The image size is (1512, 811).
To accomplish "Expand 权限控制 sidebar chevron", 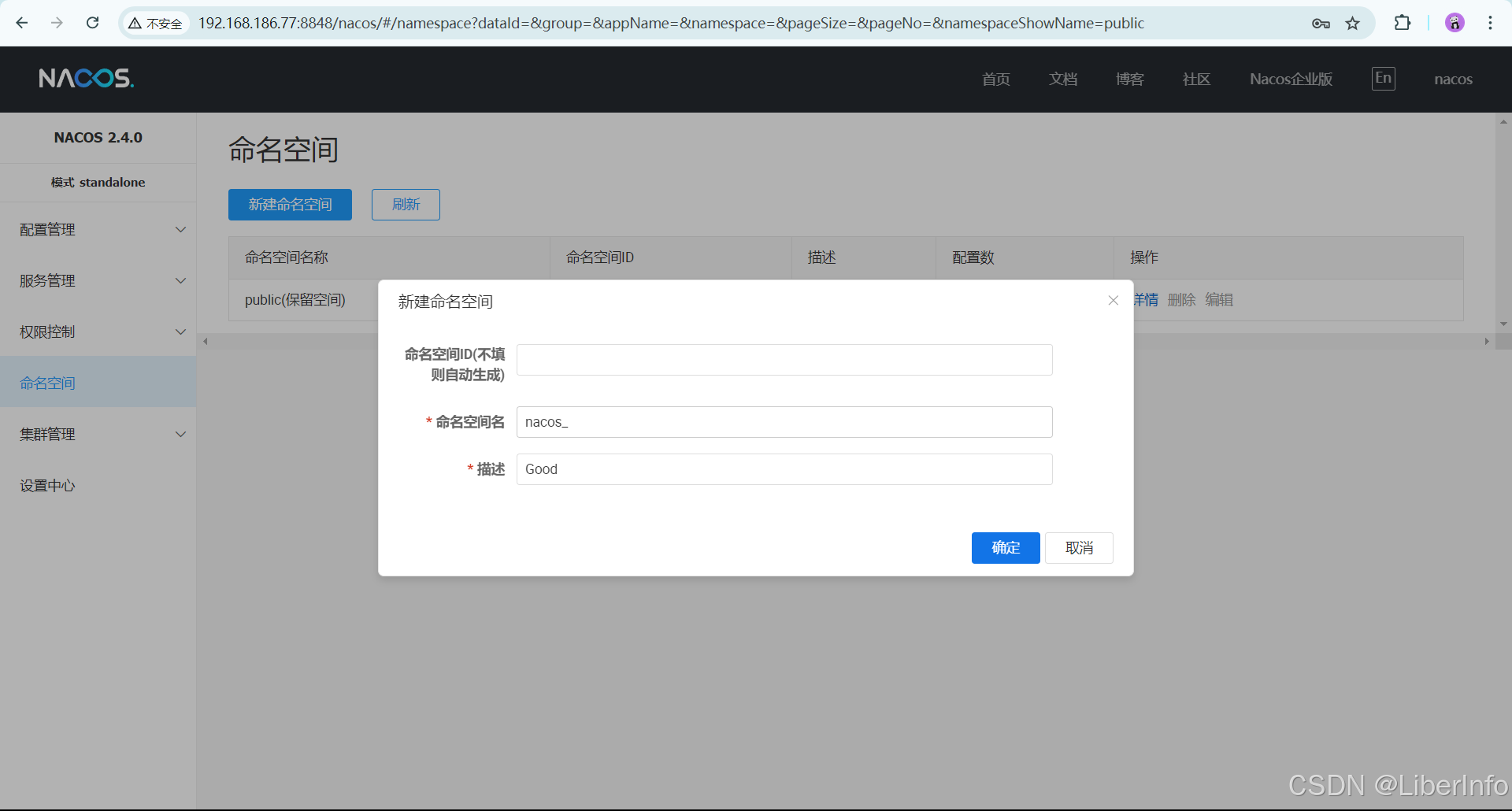I will click(x=180, y=332).
